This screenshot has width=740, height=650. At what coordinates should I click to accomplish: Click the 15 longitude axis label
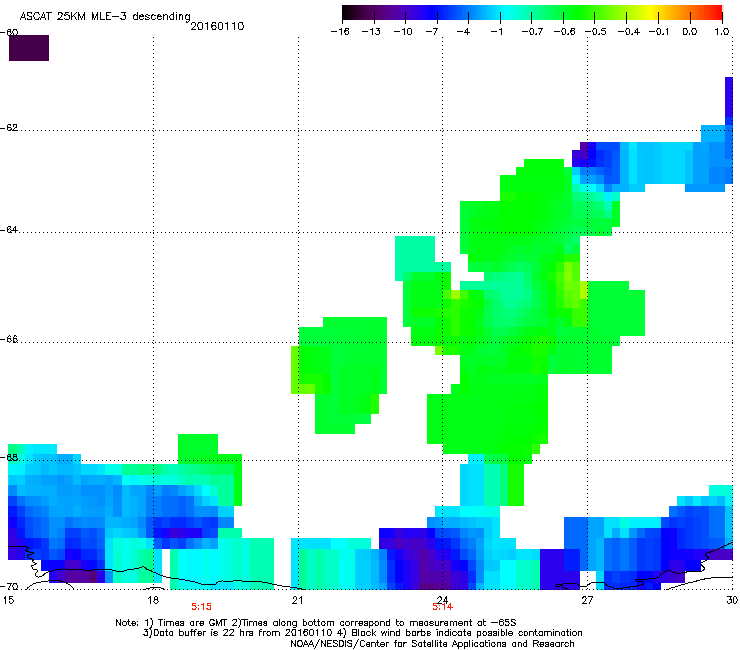click(x=8, y=600)
